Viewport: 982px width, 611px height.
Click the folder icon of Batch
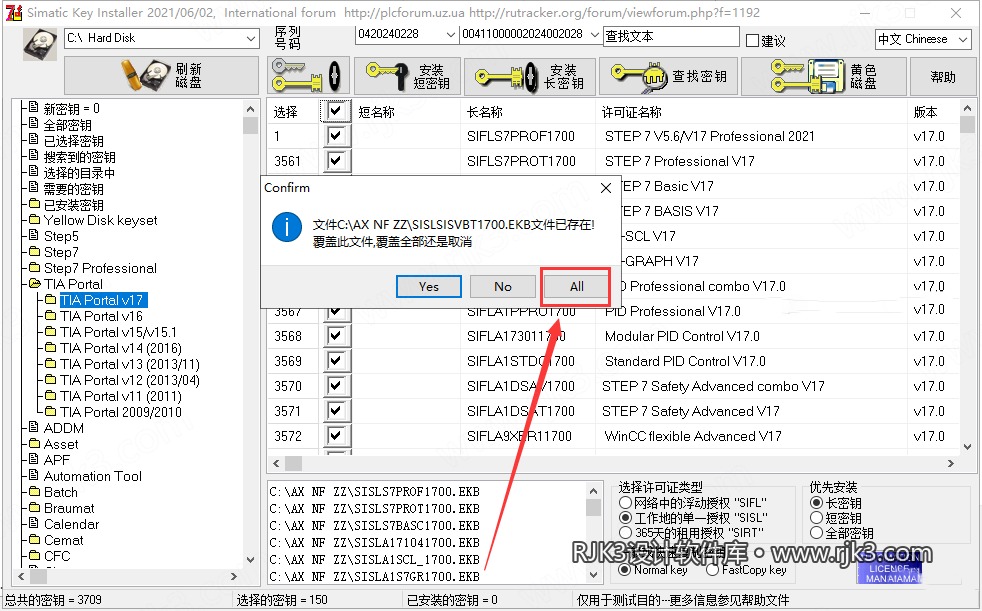pyautogui.click(x=34, y=491)
